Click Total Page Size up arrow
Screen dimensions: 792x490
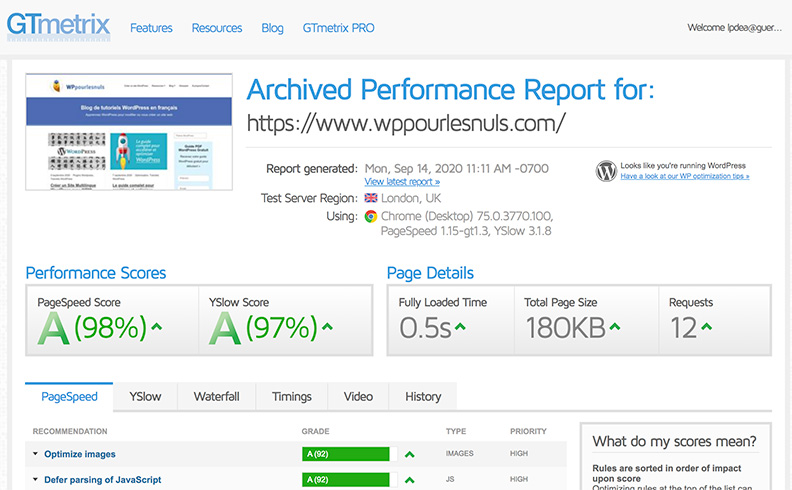click(x=614, y=327)
